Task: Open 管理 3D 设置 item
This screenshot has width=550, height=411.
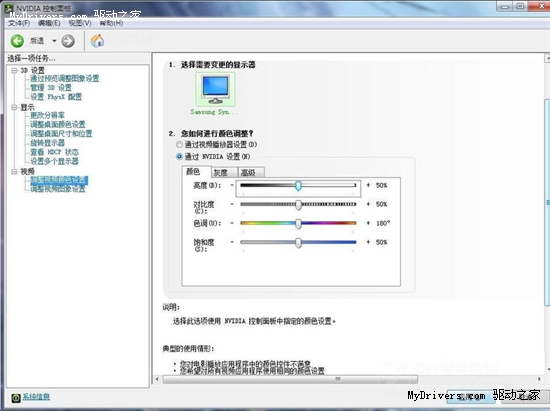Action: point(51,87)
